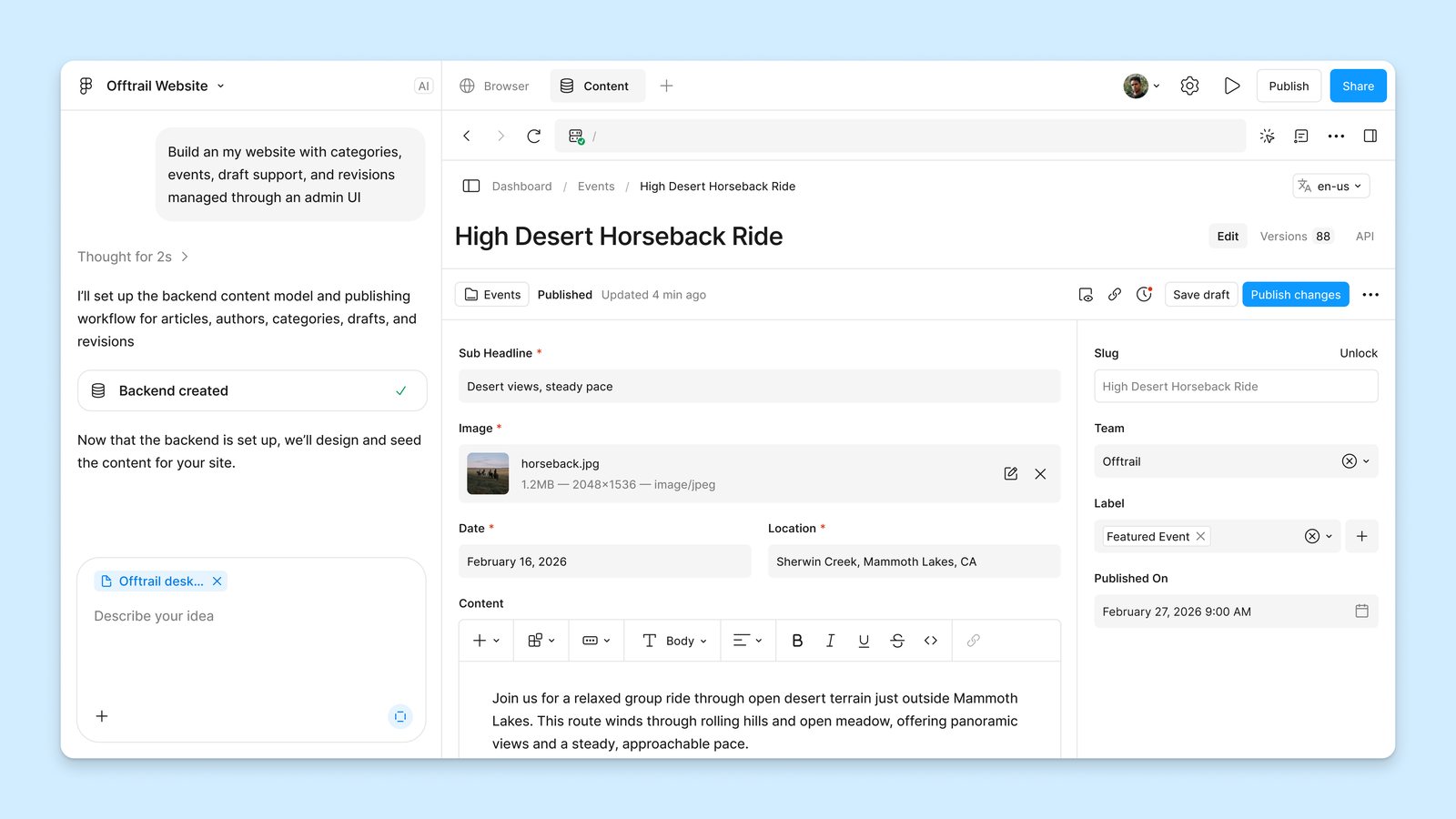Toggle italic formatting
The height and width of the screenshot is (819, 1456).
tap(830, 641)
